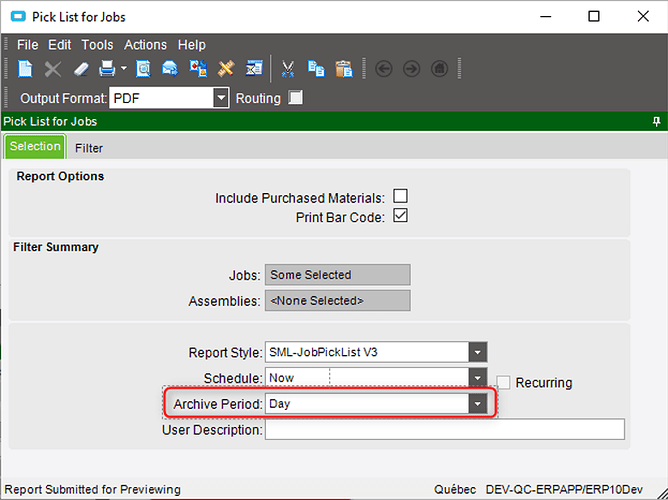This screenshot has height=500, width=668.
Task: Click the Cut scissors icon
Action: pos(288,69)
